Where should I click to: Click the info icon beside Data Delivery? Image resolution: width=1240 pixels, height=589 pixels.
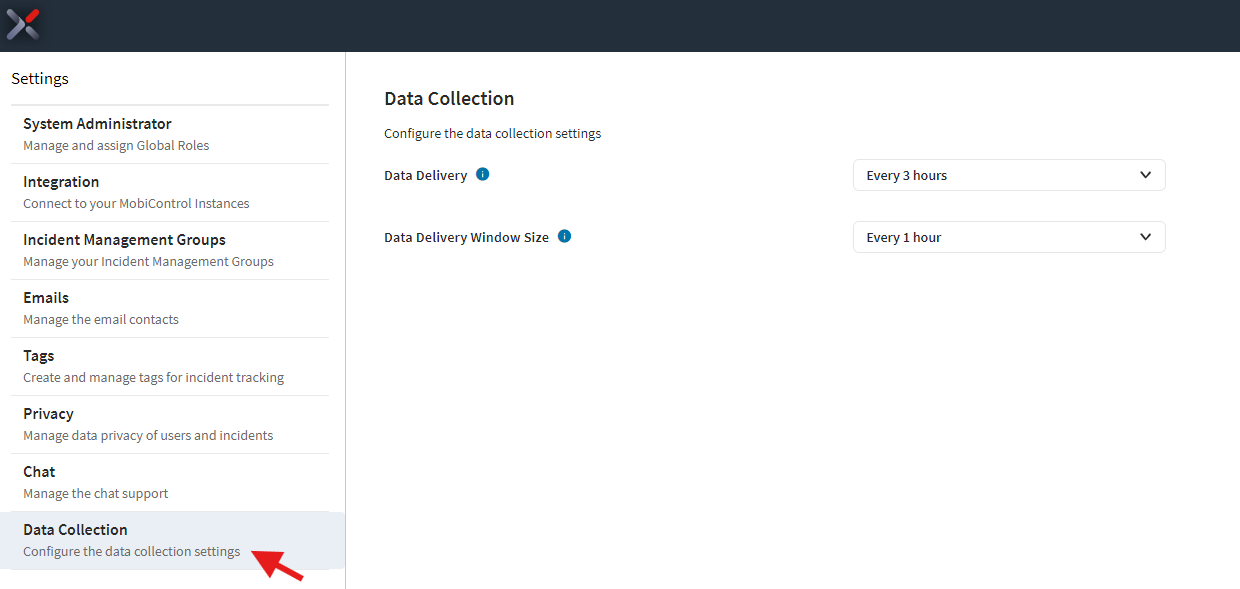point(483,174)
